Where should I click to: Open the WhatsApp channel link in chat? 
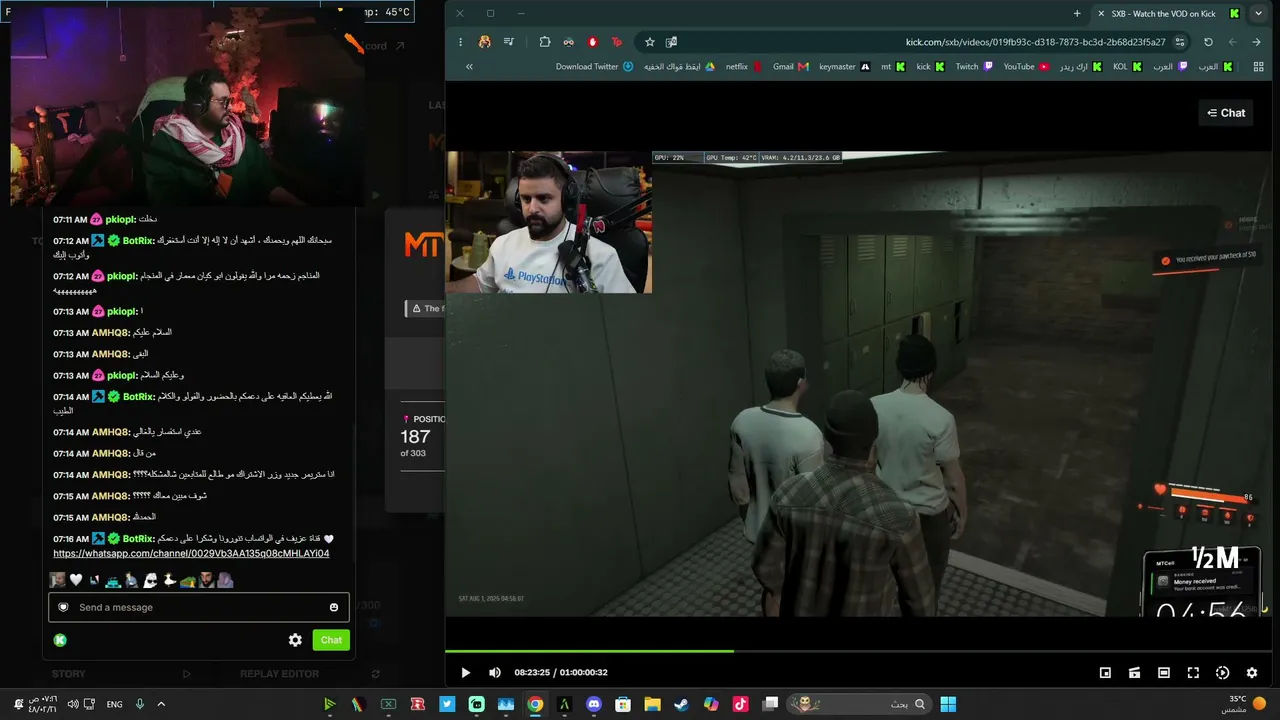[191, 553]
